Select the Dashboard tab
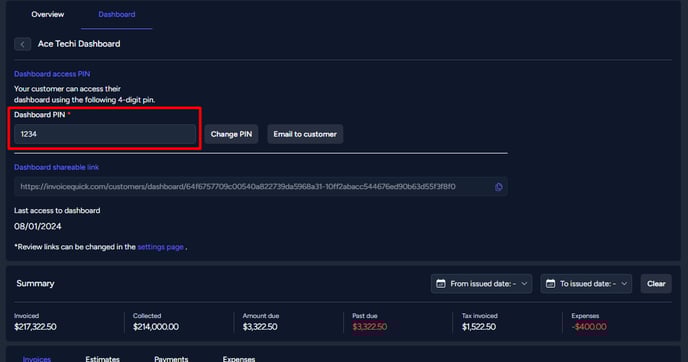 pyautogui.click(x=117, y=14)
